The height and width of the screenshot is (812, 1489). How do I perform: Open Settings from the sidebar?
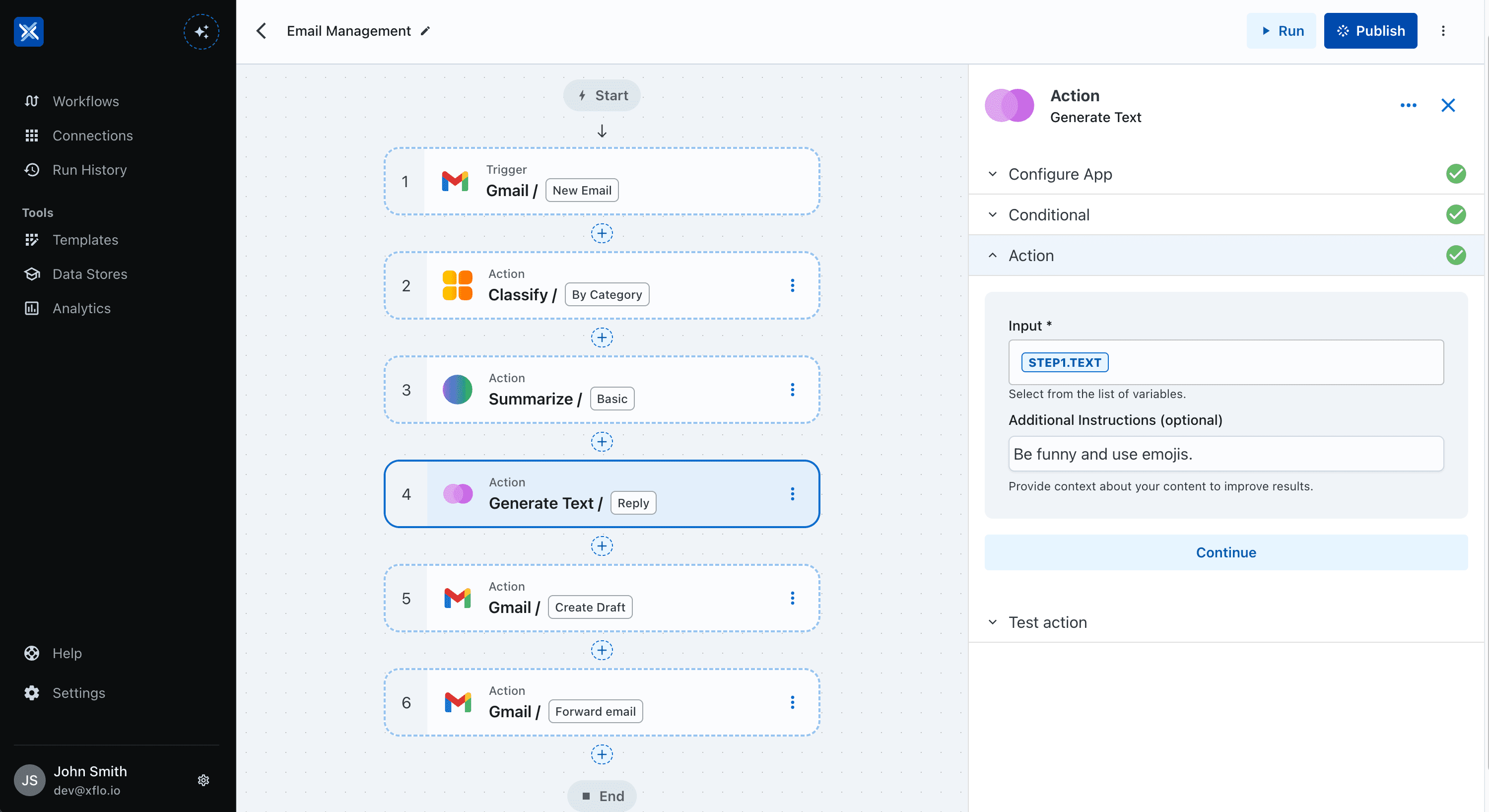point(78,692)
